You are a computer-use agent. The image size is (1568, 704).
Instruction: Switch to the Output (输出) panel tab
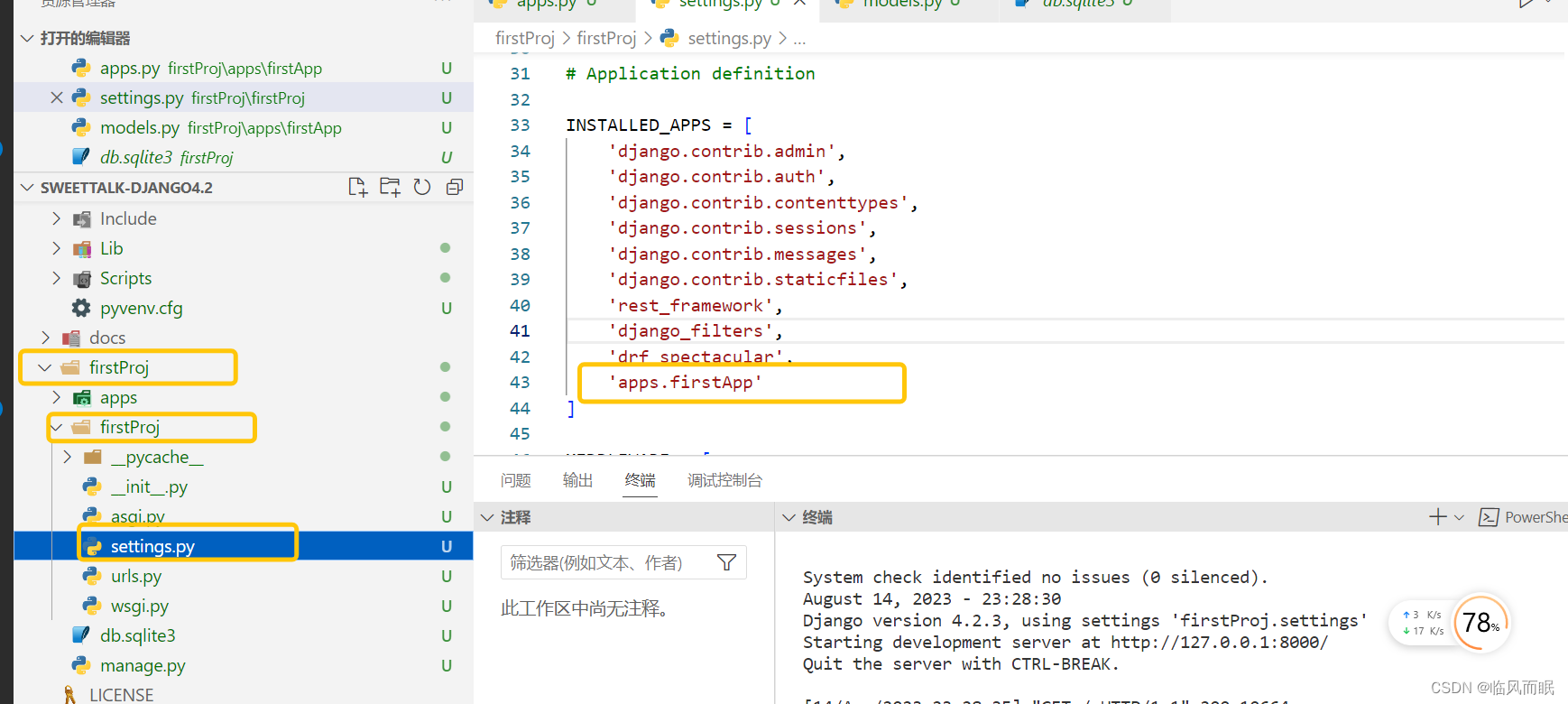click(578, 480)
